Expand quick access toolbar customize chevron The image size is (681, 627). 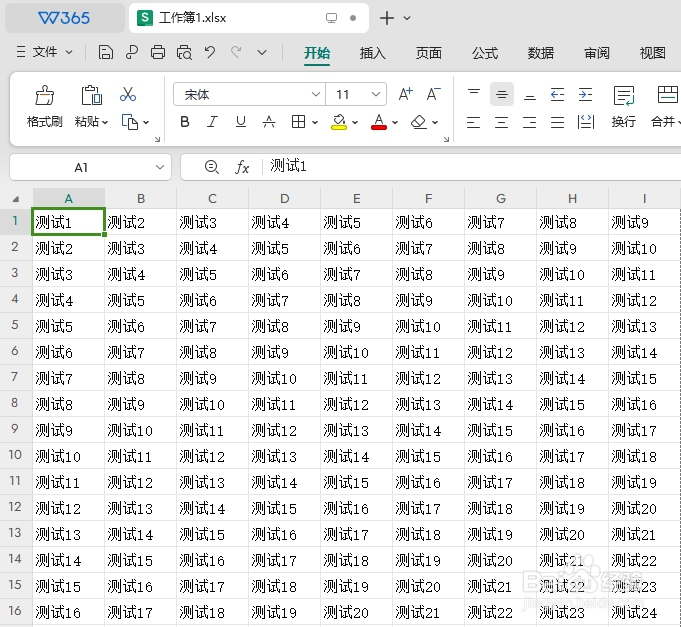(262, 53)
